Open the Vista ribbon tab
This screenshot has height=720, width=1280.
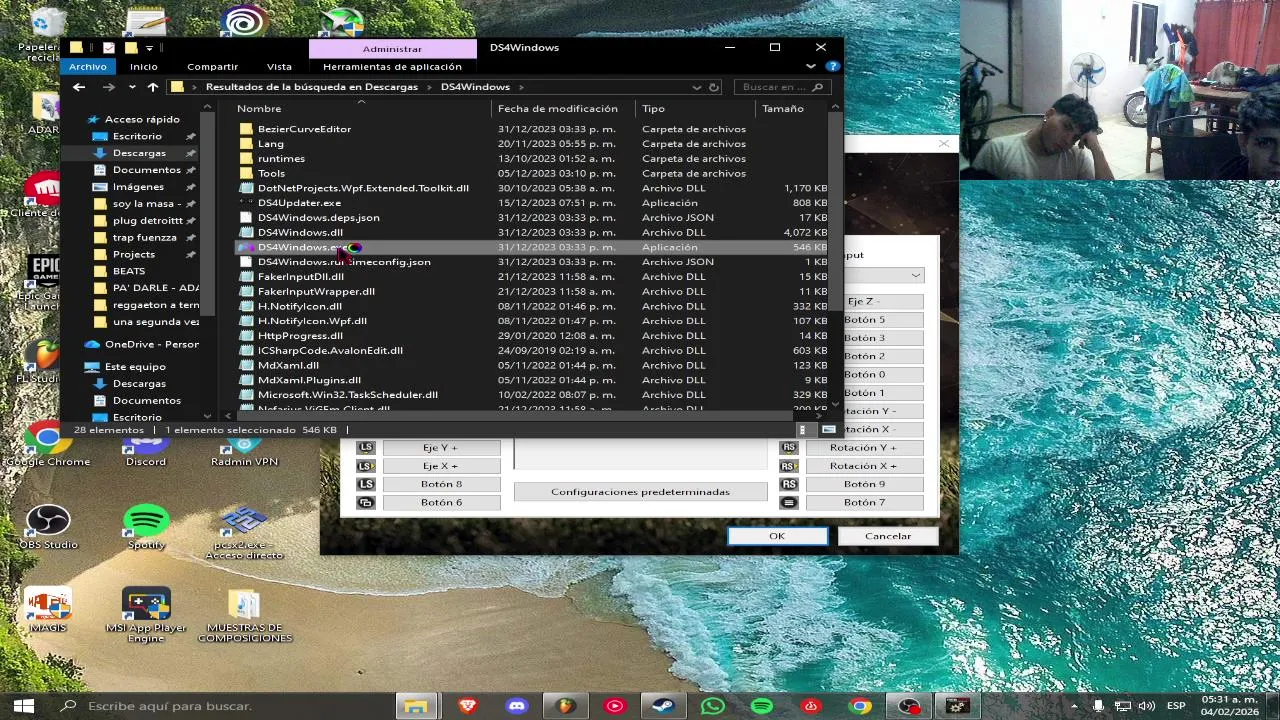pos(279,67)
